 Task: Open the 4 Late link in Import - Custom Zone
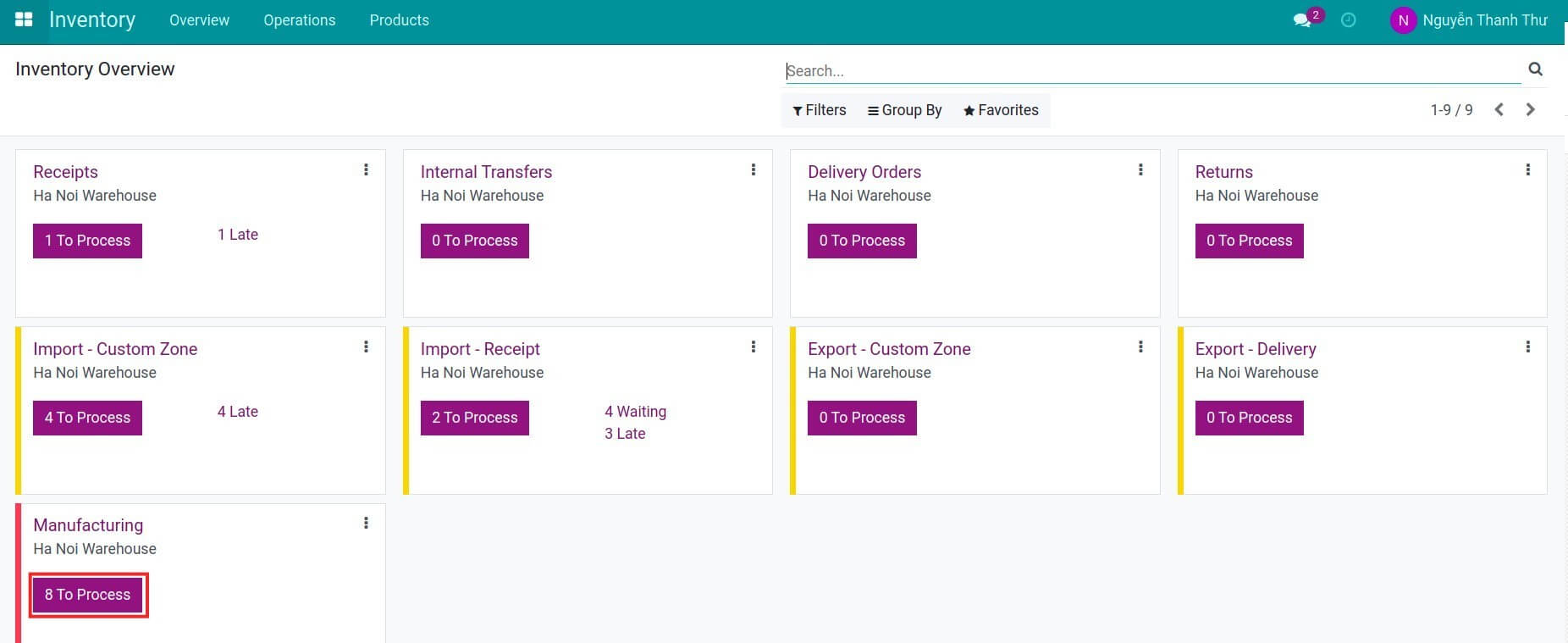[x=238, y=412]
